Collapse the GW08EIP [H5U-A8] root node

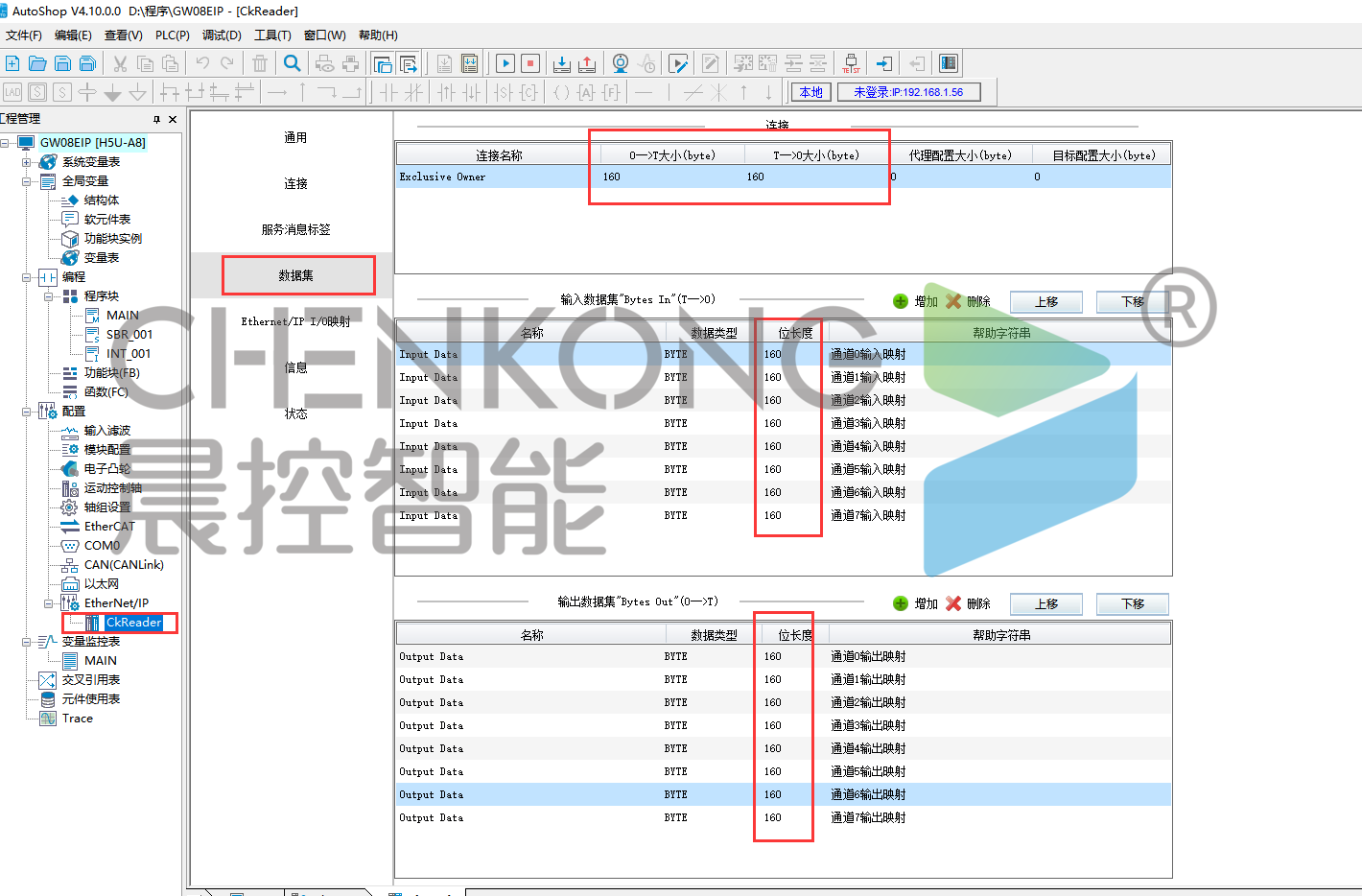tap(5, 143)
